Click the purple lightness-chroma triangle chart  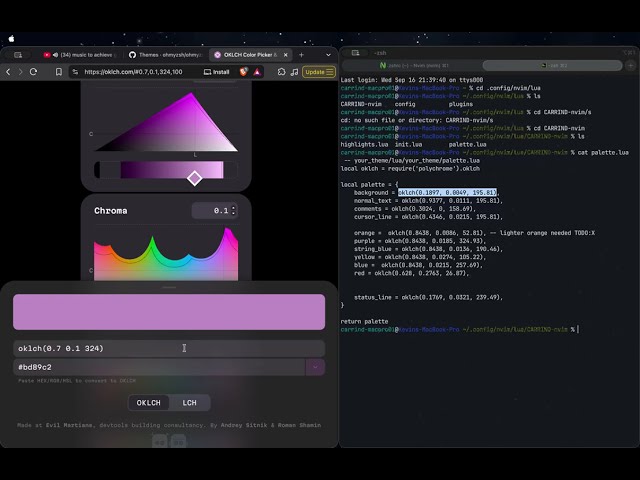166,122
